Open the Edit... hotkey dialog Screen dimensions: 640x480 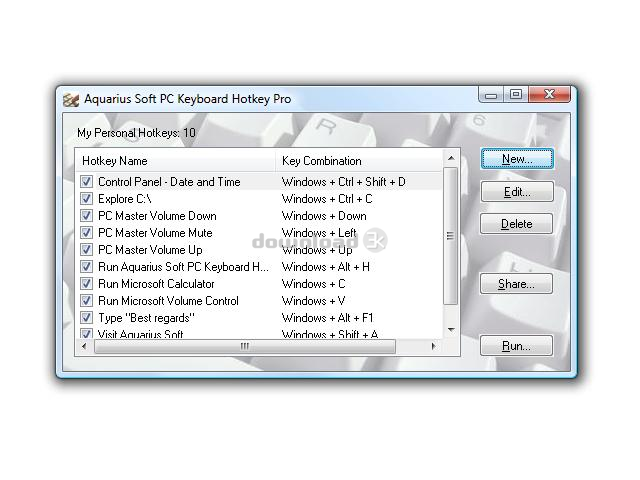(x=517, y=191)
